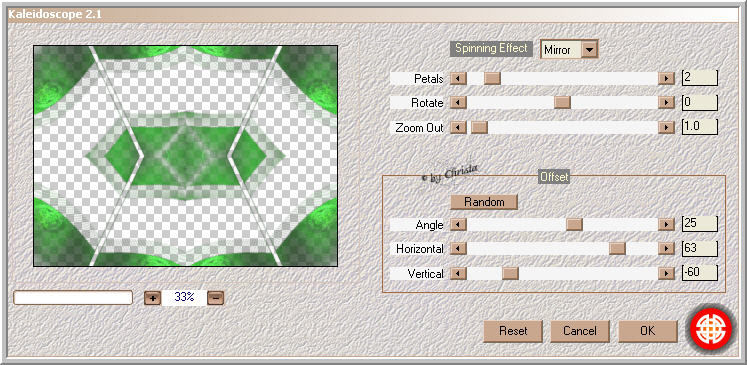Confirm with the OK button

coord(647,331)
